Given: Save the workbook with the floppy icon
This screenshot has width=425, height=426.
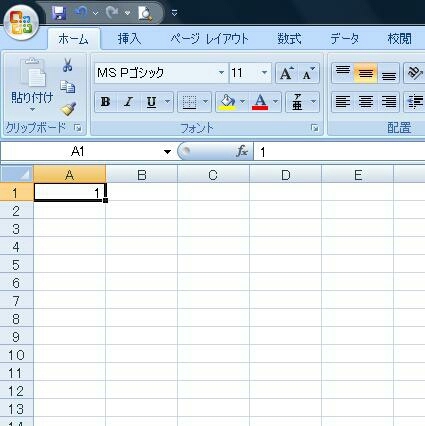Looking at the screenshot, I should 59,13.
